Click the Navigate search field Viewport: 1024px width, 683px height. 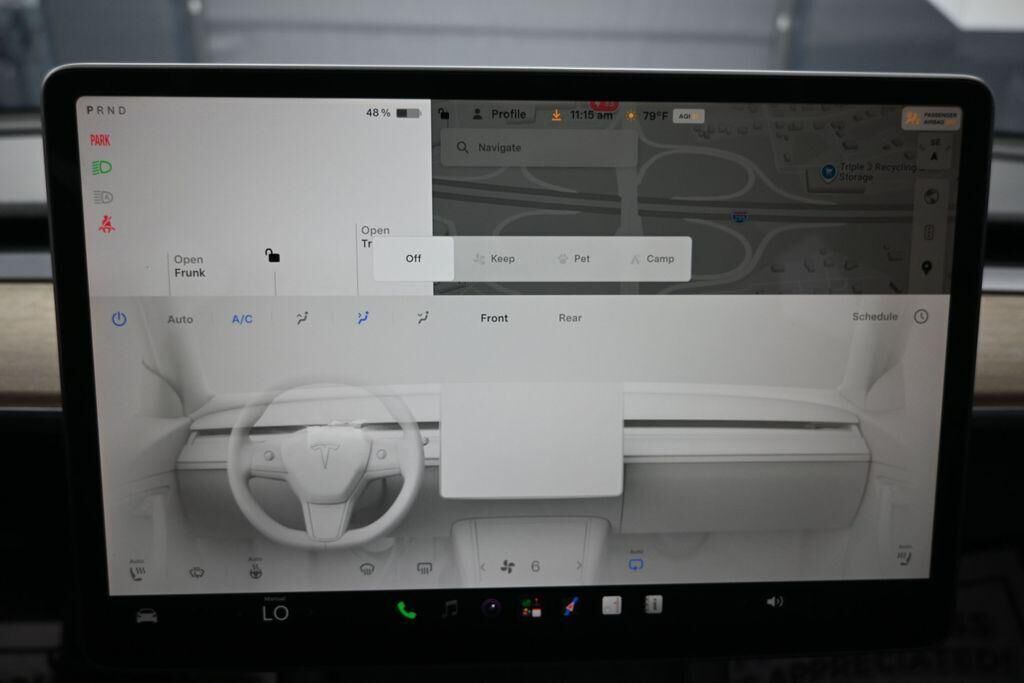pyautogui.click(x=539, y=148)
